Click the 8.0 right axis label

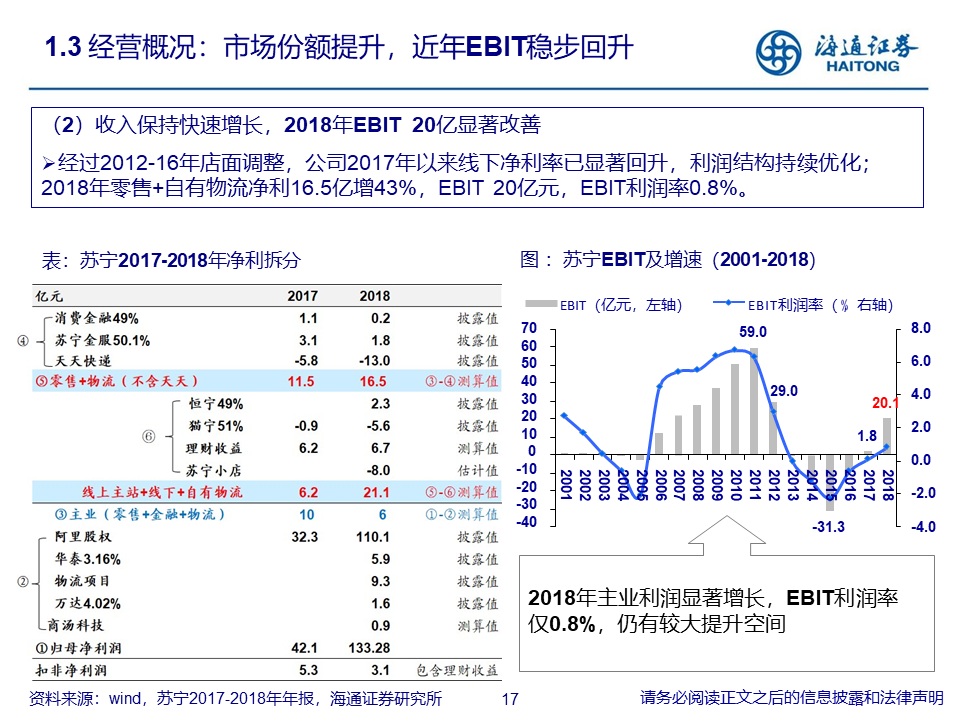pos(921,328)
